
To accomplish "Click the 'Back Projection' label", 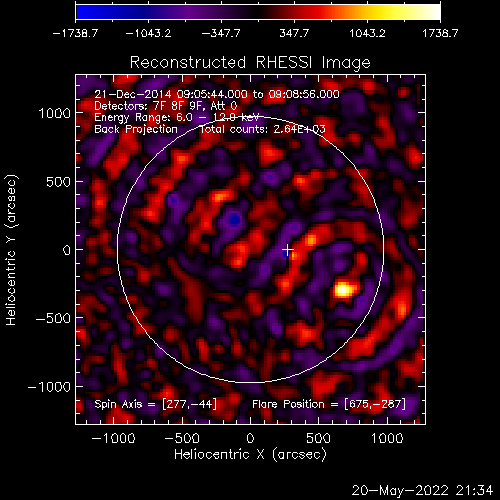I will [136, 129].
